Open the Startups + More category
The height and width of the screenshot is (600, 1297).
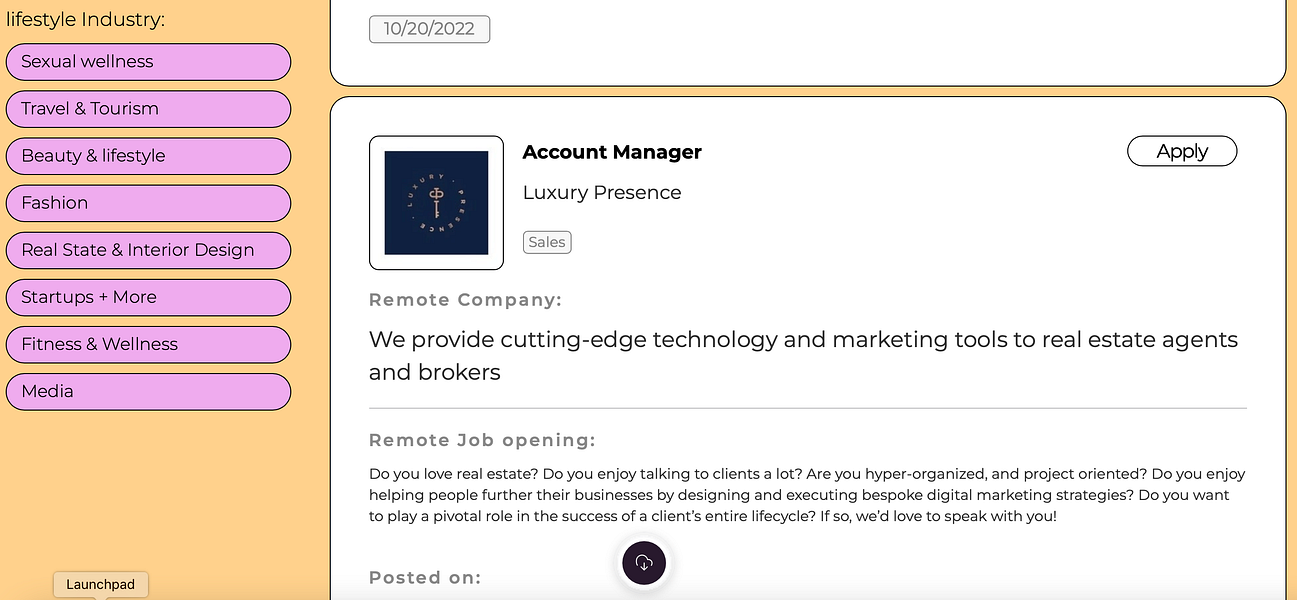tap(148, 297)
